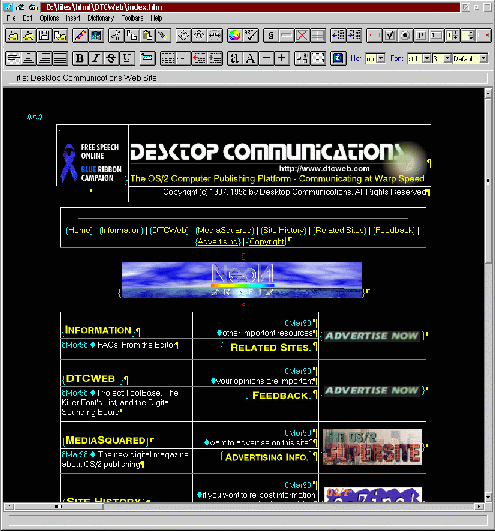Click the insert radio button form icon
This screenshot has width=495, height=531.
[x=405, y=35]
